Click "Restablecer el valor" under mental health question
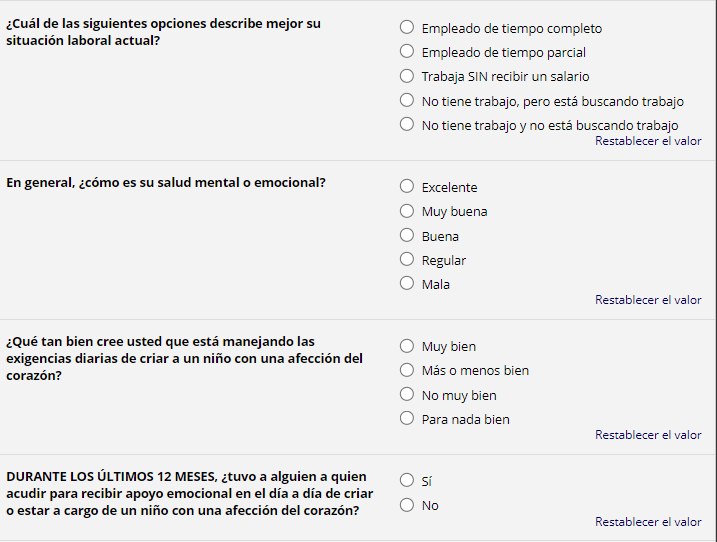This screenshot has width=717, height=542. tap(648, 300)
